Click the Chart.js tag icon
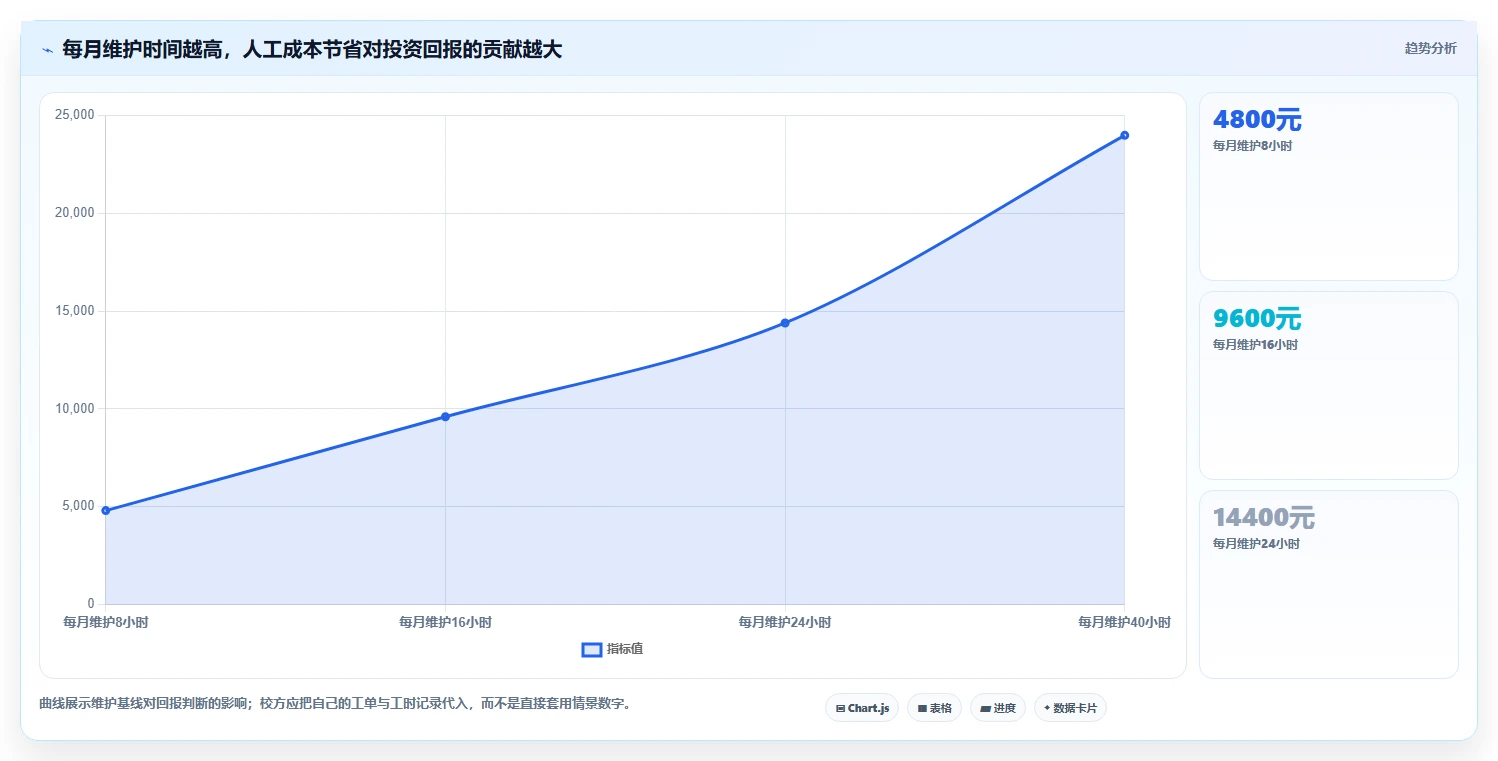 point(840,708)
